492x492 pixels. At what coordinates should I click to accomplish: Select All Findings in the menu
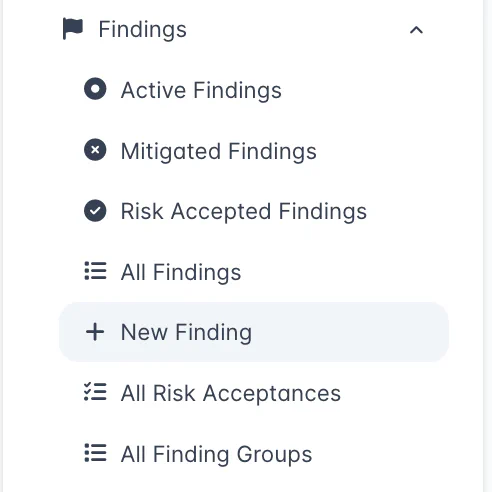[x=181, y=272]
